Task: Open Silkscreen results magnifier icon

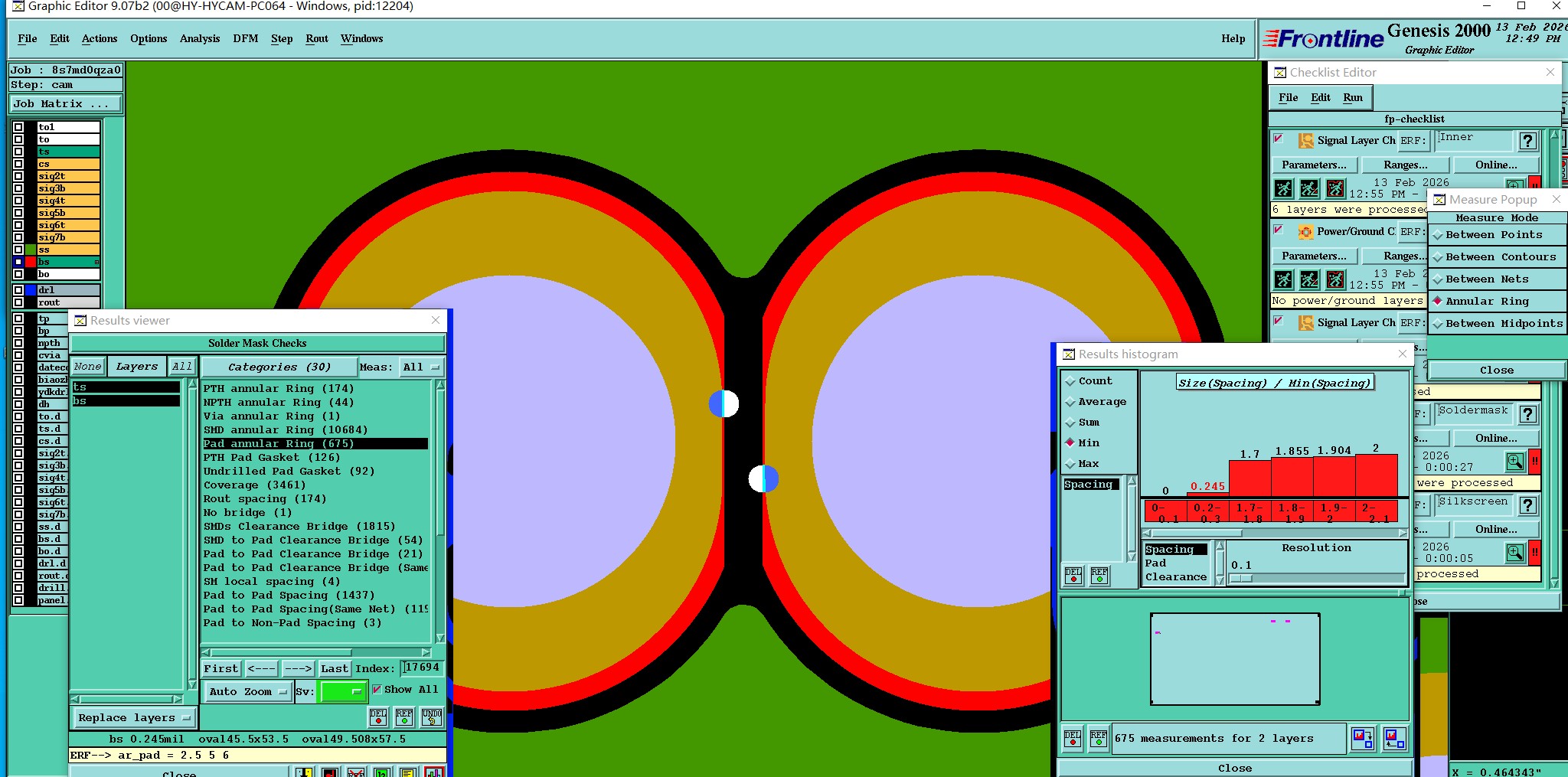Action: (x=1515, y=553)
